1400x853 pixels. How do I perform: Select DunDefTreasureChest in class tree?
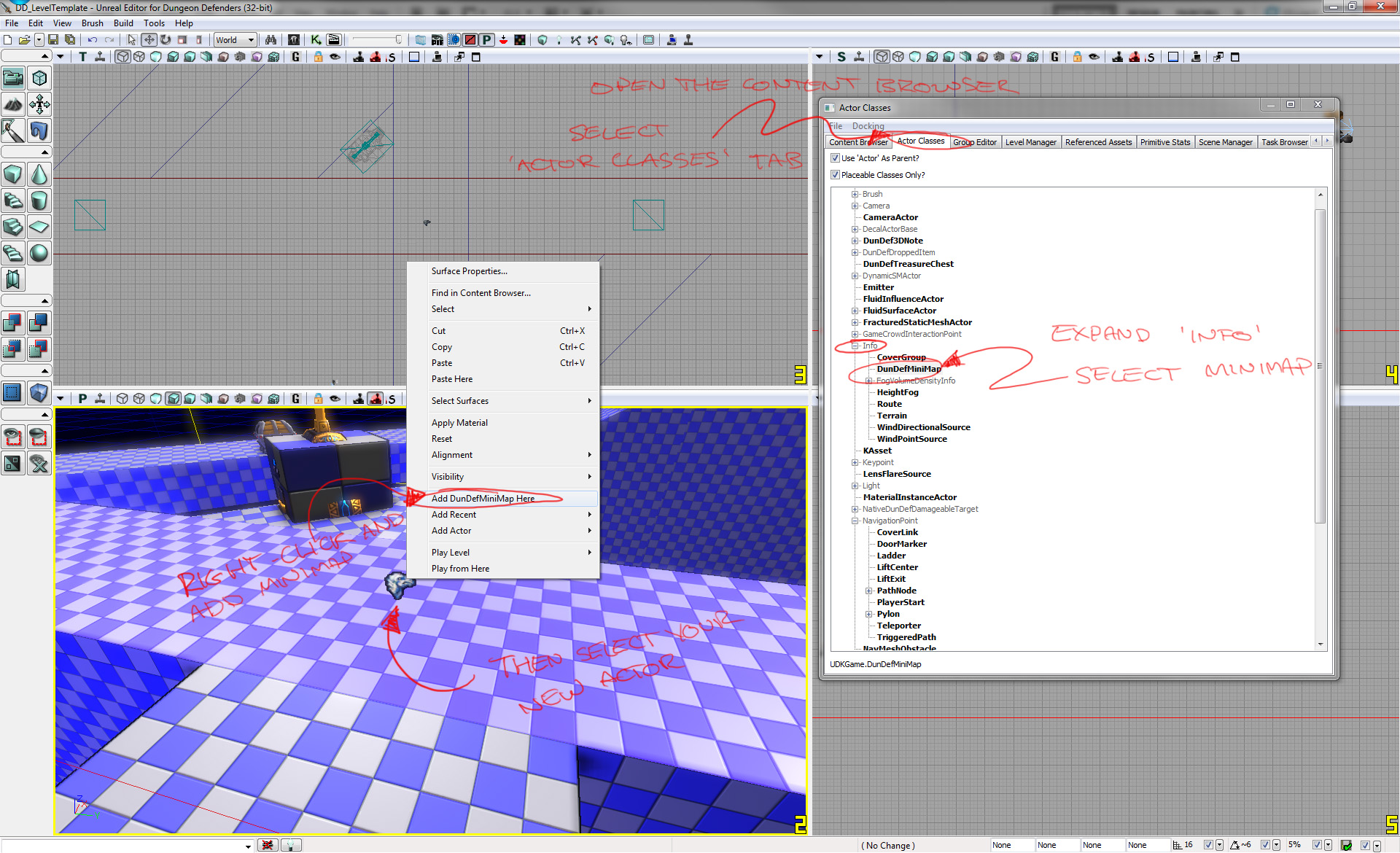point(908,264)
